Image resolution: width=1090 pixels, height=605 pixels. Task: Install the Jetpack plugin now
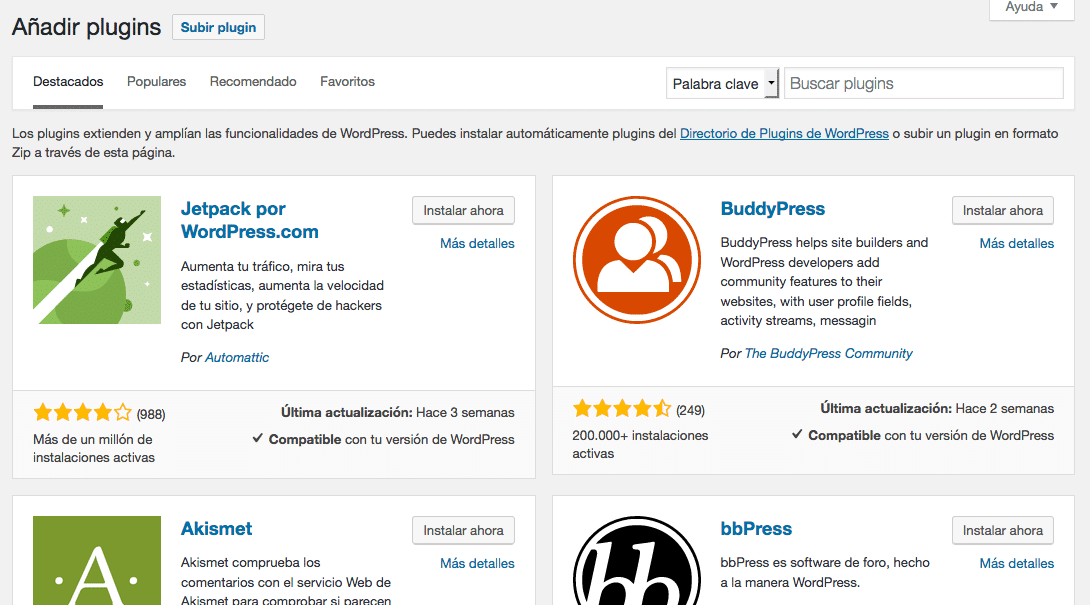(x=463, y=211)
